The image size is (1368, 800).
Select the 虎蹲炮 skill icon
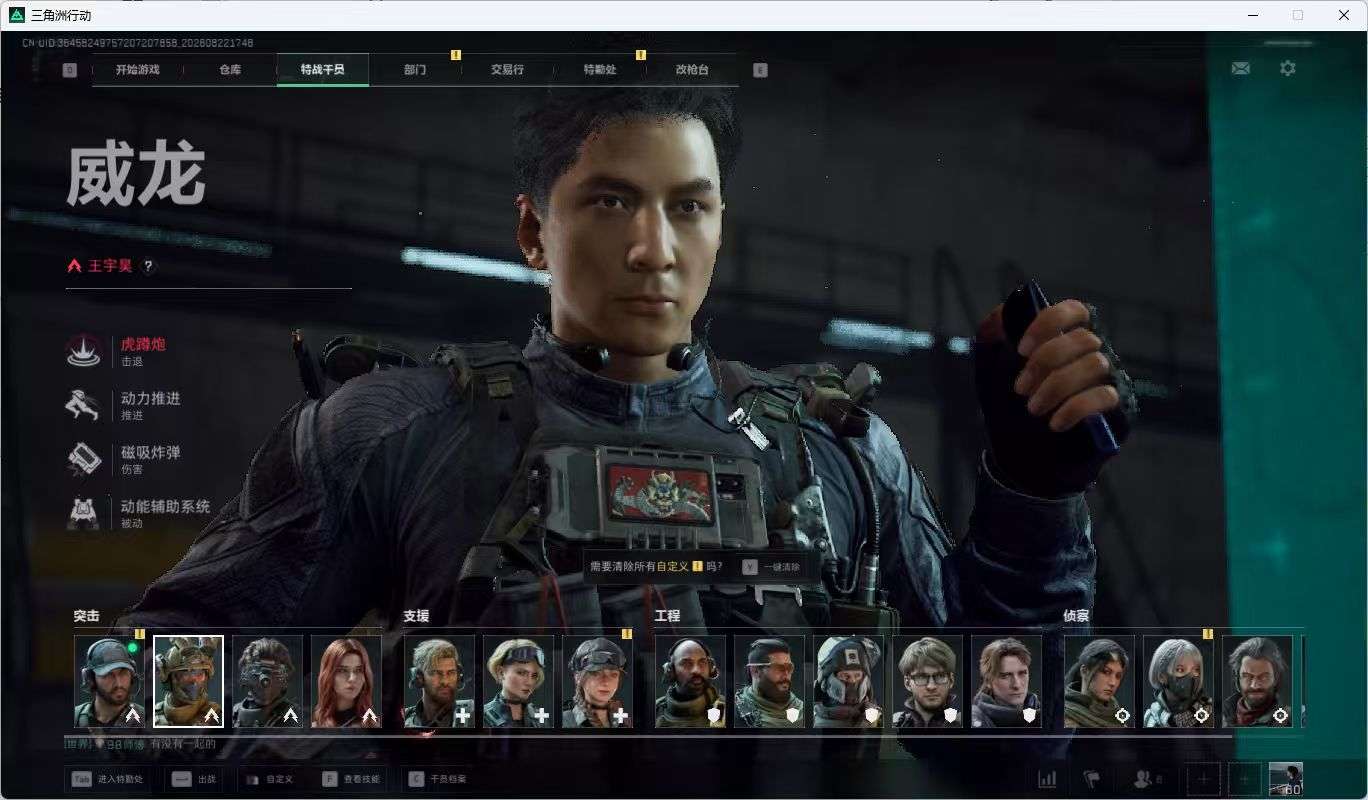(83, 350)
